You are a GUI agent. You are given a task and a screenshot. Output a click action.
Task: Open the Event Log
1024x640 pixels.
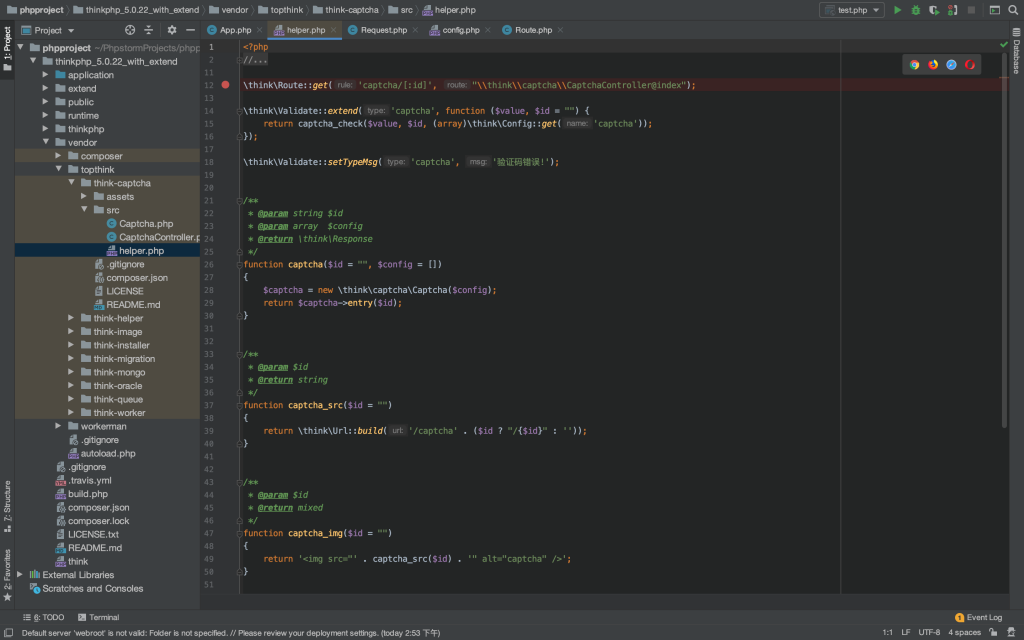pyautogui.click(x=978, y=618)
